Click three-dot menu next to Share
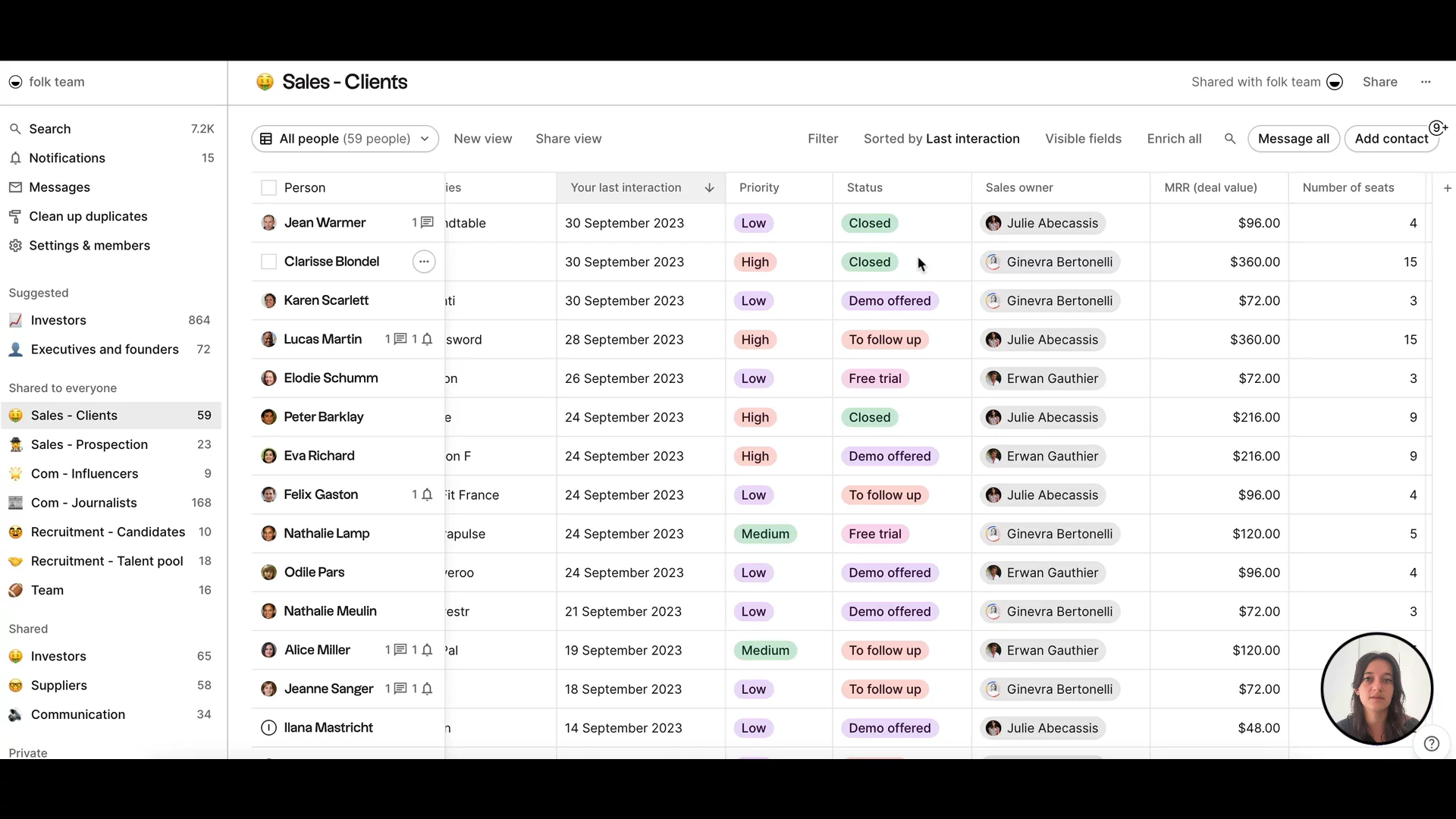The height and width of the screenshot is (819, 1456). point(1426,82)
